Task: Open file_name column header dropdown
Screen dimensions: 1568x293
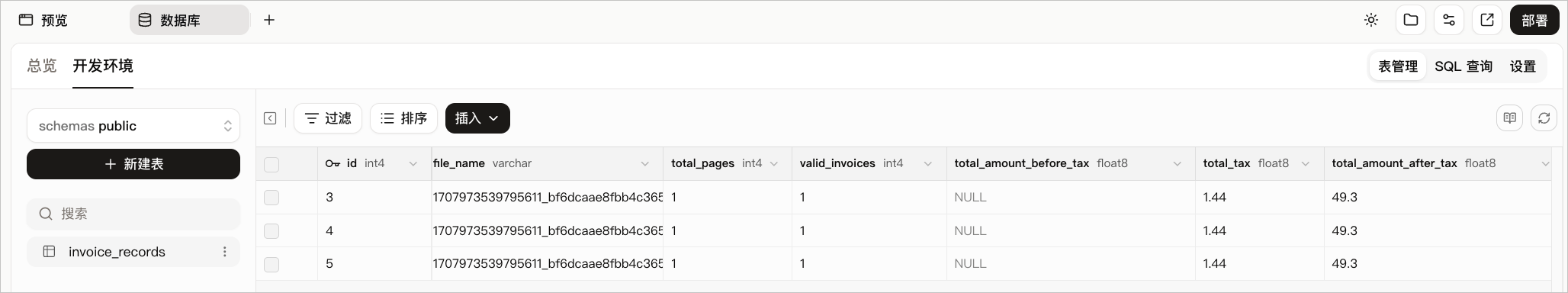Action: pyautogui.click(x=645, y=164)
